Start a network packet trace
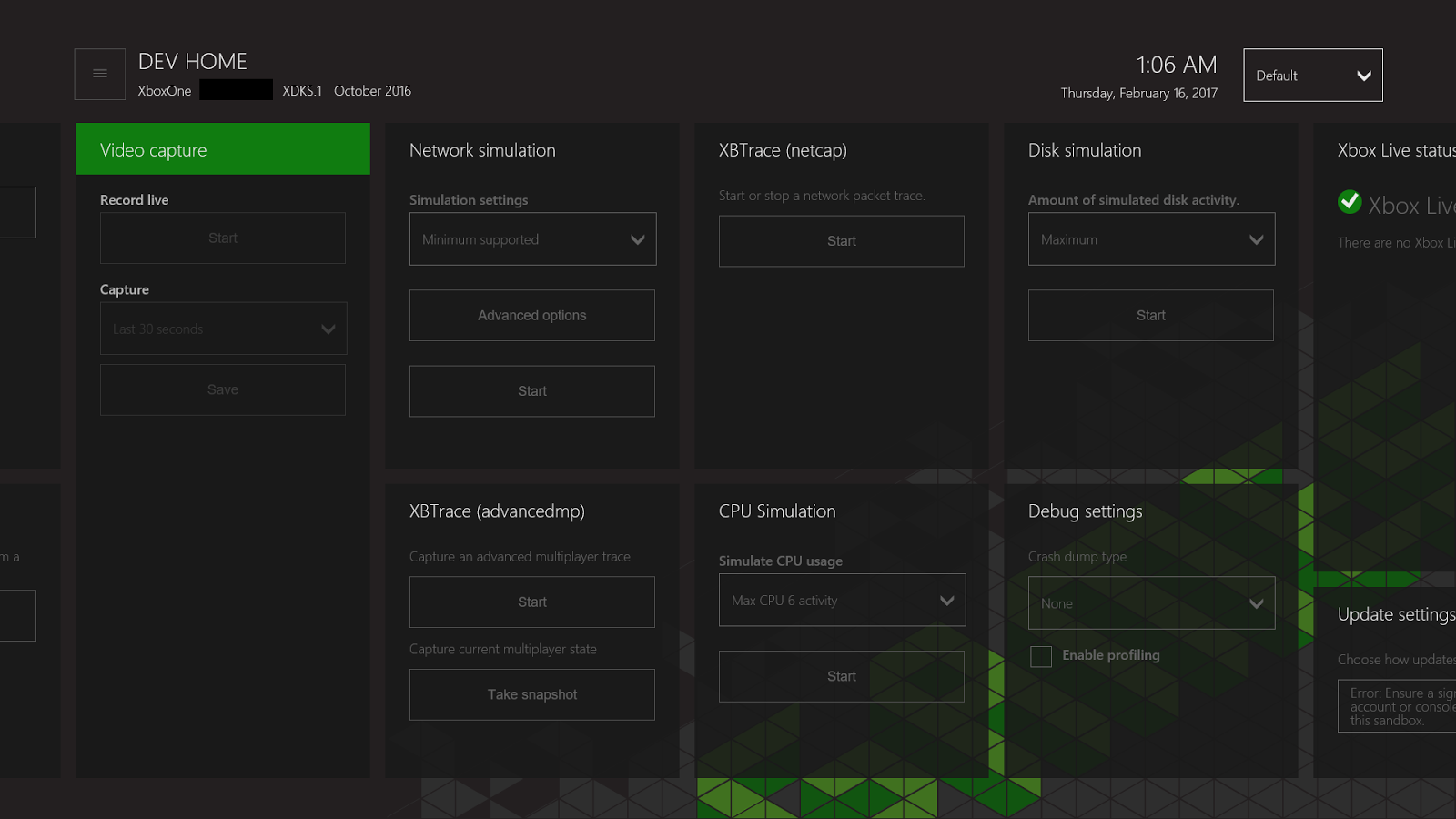Image resolution: width=1456 pixels, height=819 pixels. [x=841, y=241]
